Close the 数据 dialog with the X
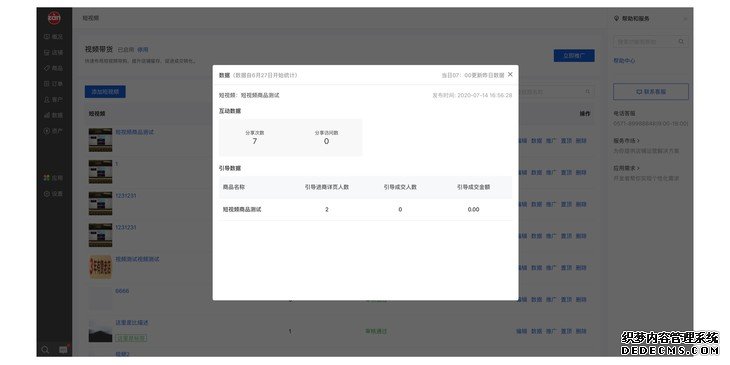The width and height of the screenshot is (730, 365). coord(510,74)
